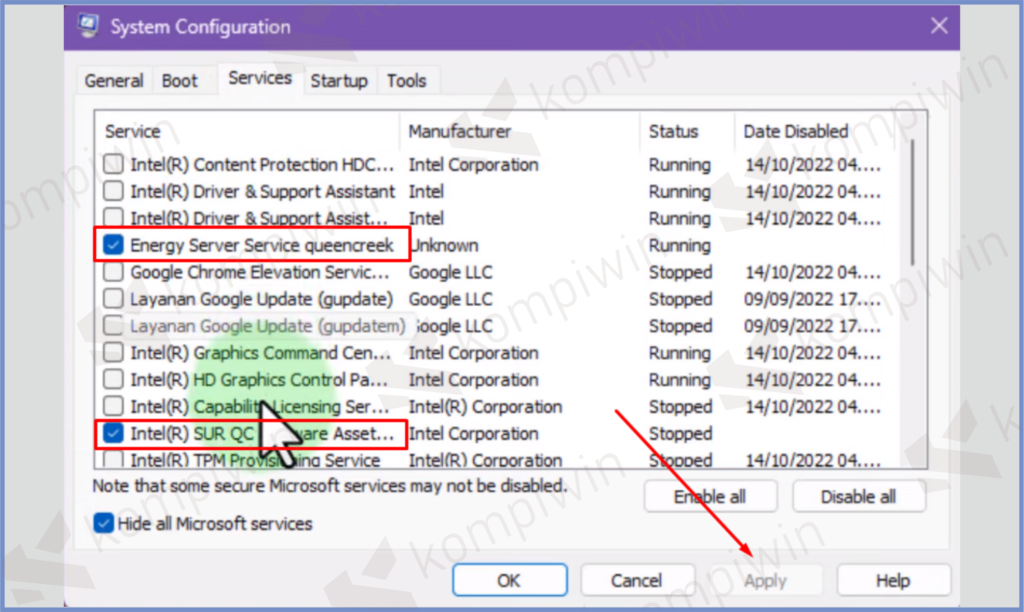Uncheck Energy Server Service queencreek checkbox
The width and height of the screenshot is (1024, 612).
[x=114, y=246]
